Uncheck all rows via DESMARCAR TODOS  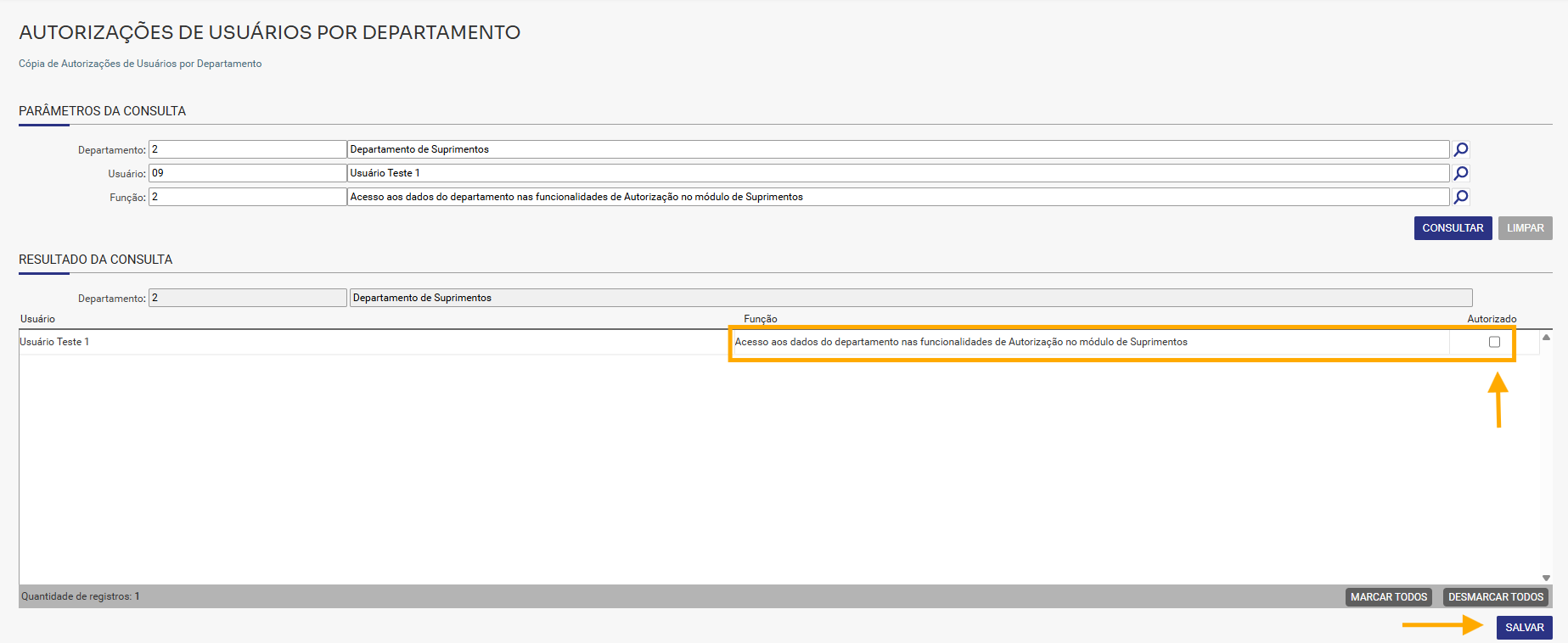tap(1495, 597)
